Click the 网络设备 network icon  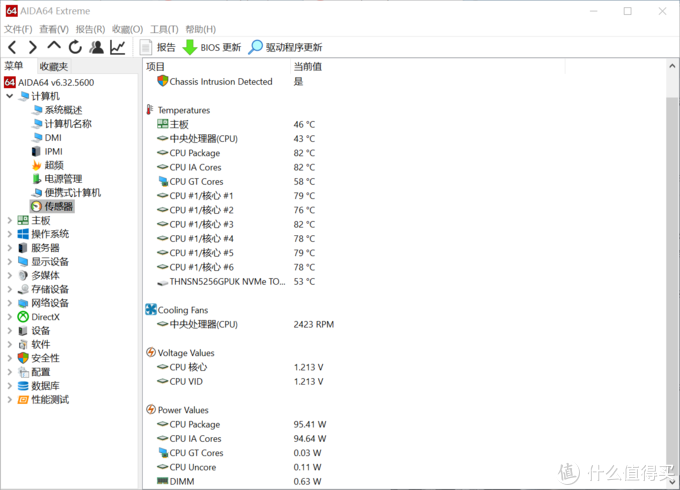(23, 303)
